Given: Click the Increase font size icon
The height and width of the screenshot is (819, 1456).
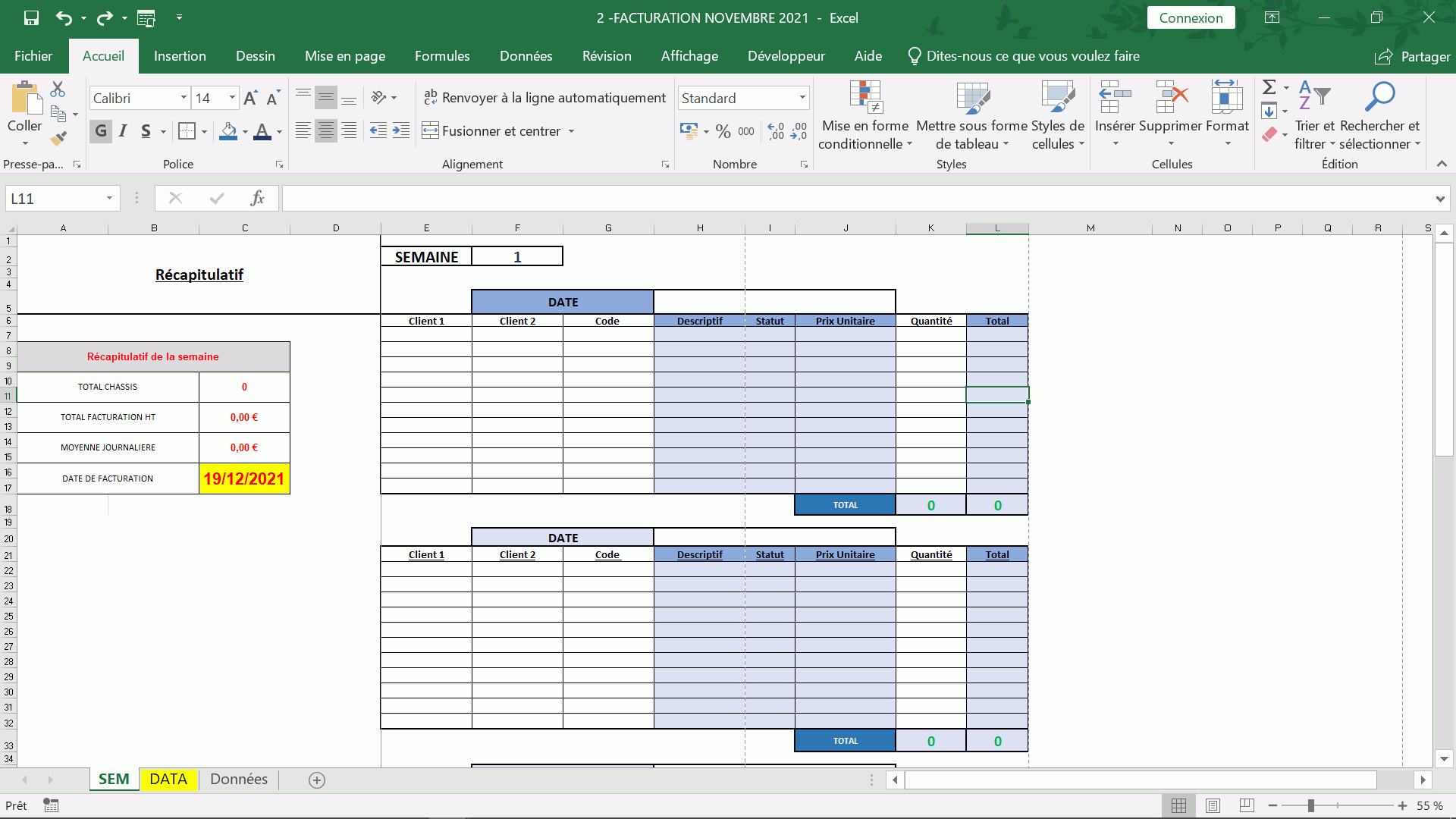Looking at the screenshot, I should tap(250, 98).
